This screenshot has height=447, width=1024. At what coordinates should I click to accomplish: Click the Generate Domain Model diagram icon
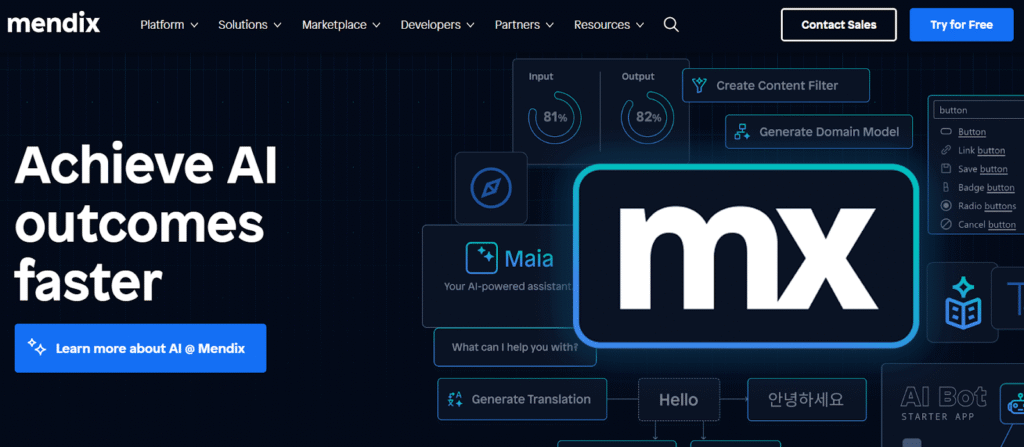tap(742, 132)
